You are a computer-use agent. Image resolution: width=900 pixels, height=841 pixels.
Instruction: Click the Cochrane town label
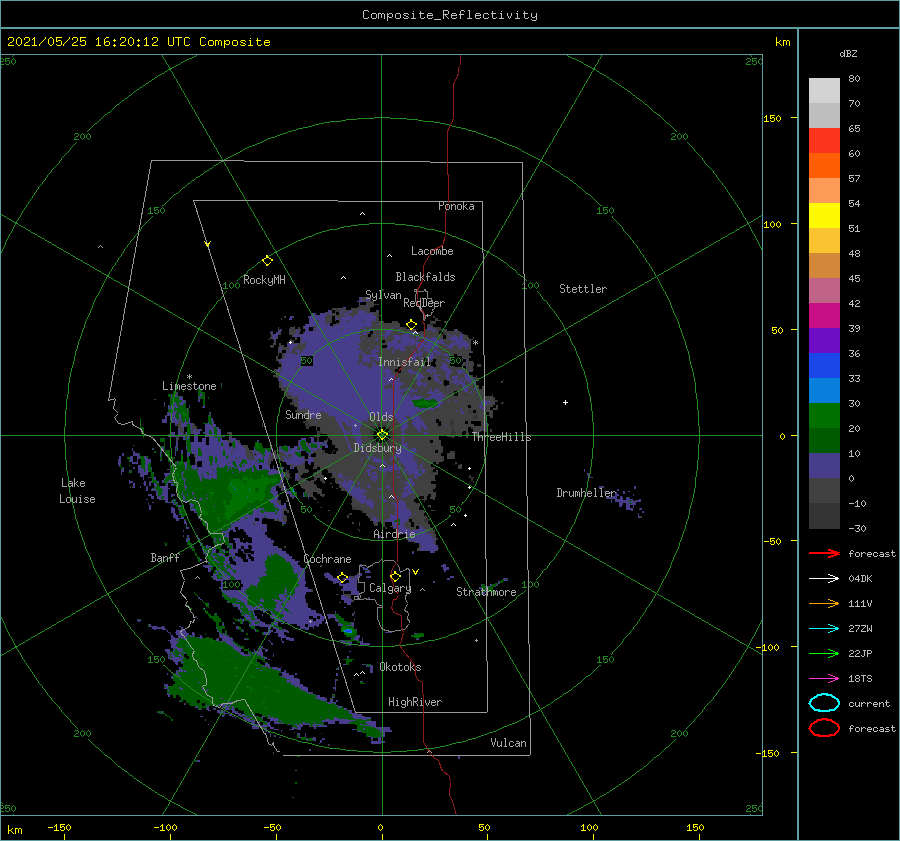[327, 559]
